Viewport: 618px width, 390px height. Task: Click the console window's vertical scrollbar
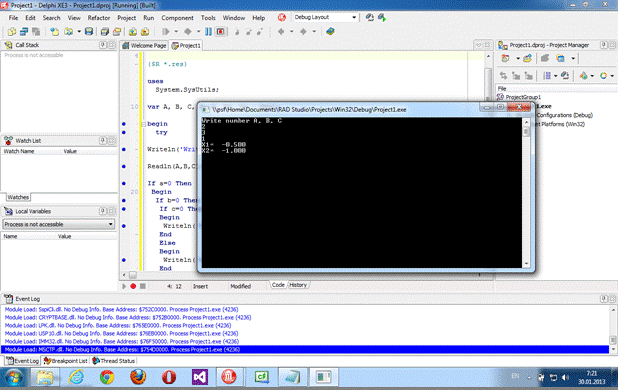click(526, 193)
